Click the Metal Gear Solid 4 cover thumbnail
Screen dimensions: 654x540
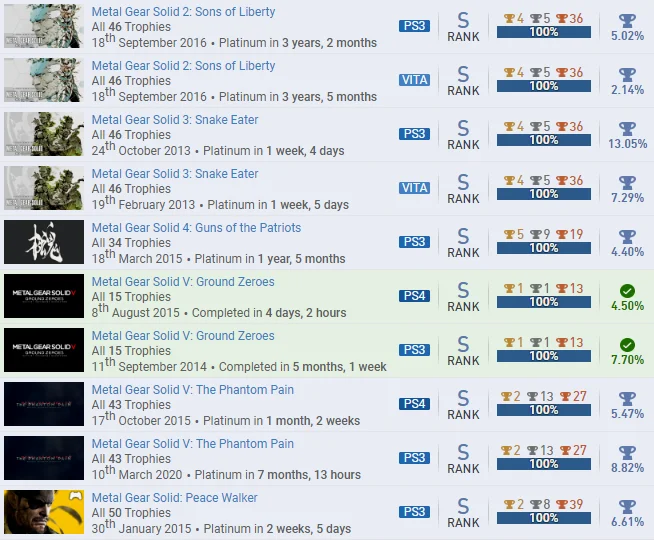click(43, 242)
